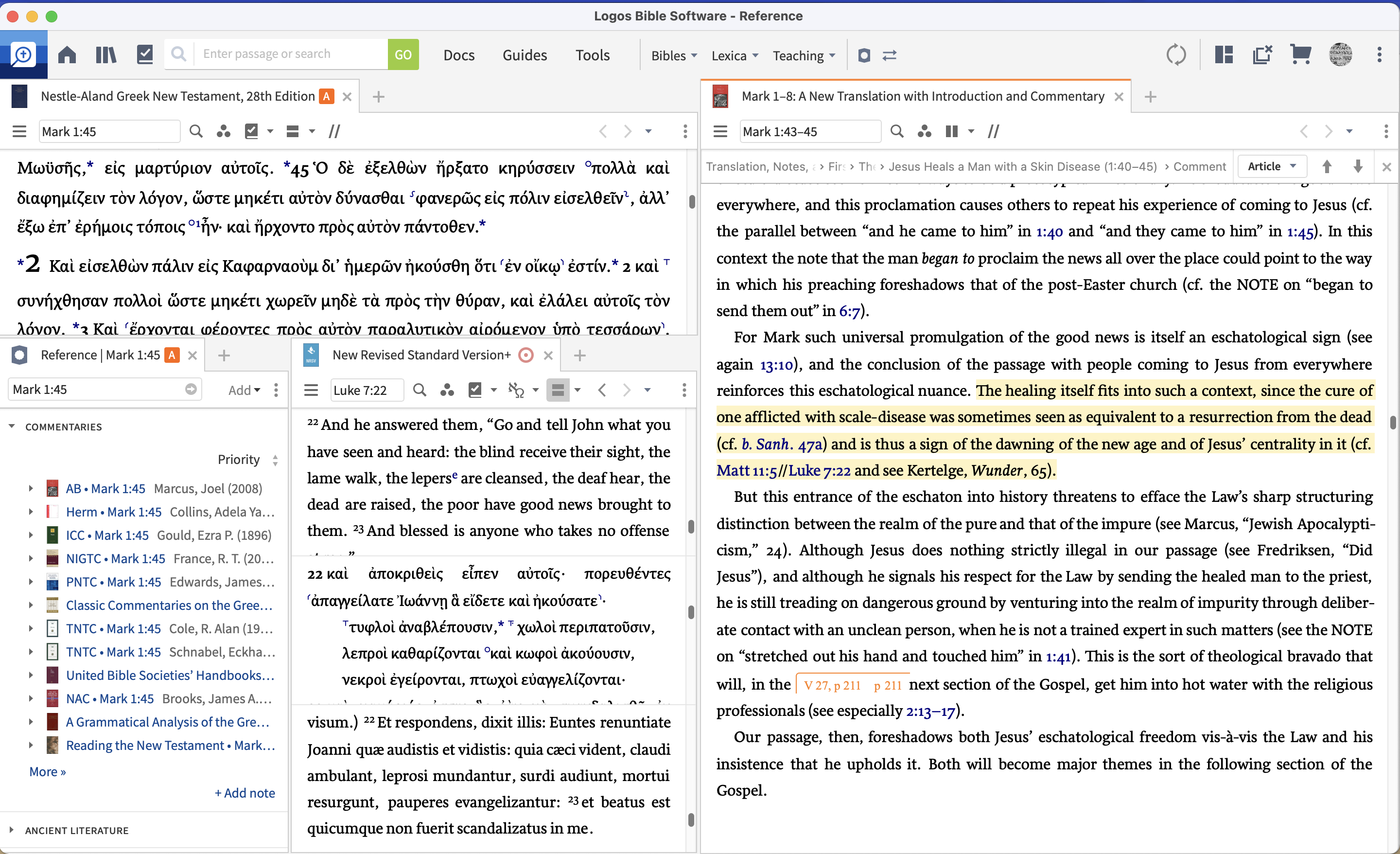Click the Sync icon in the top toolbar
The image size is (1400, 854).
[1176, 54]
